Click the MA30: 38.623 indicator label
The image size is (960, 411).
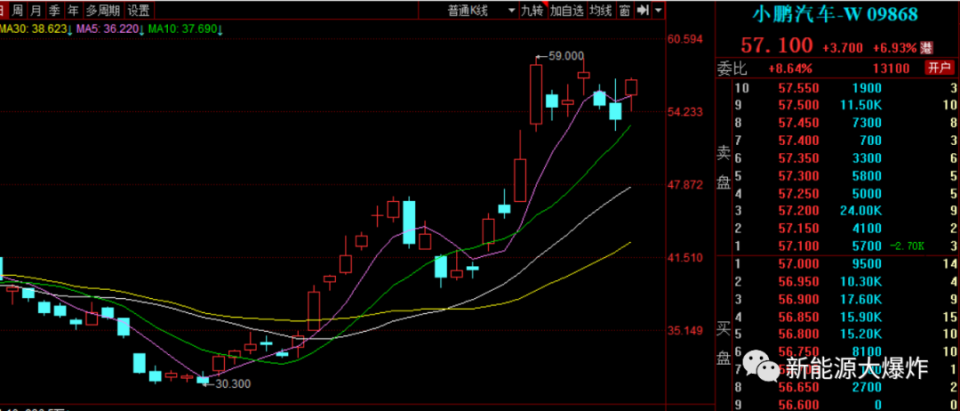point(33,29)
